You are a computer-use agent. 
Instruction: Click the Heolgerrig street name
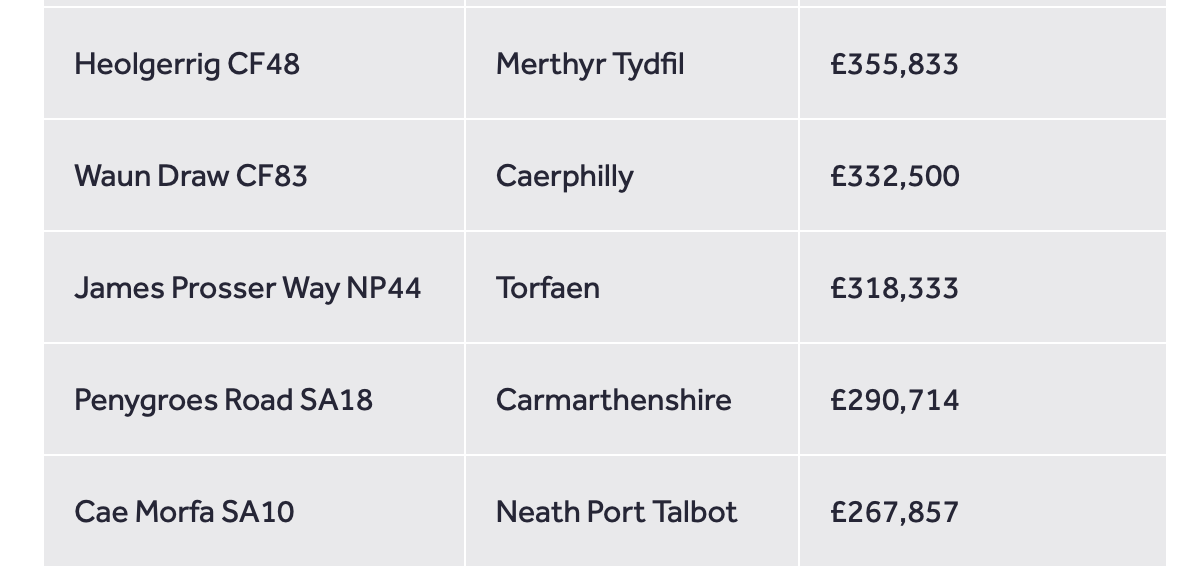(148, 65)
